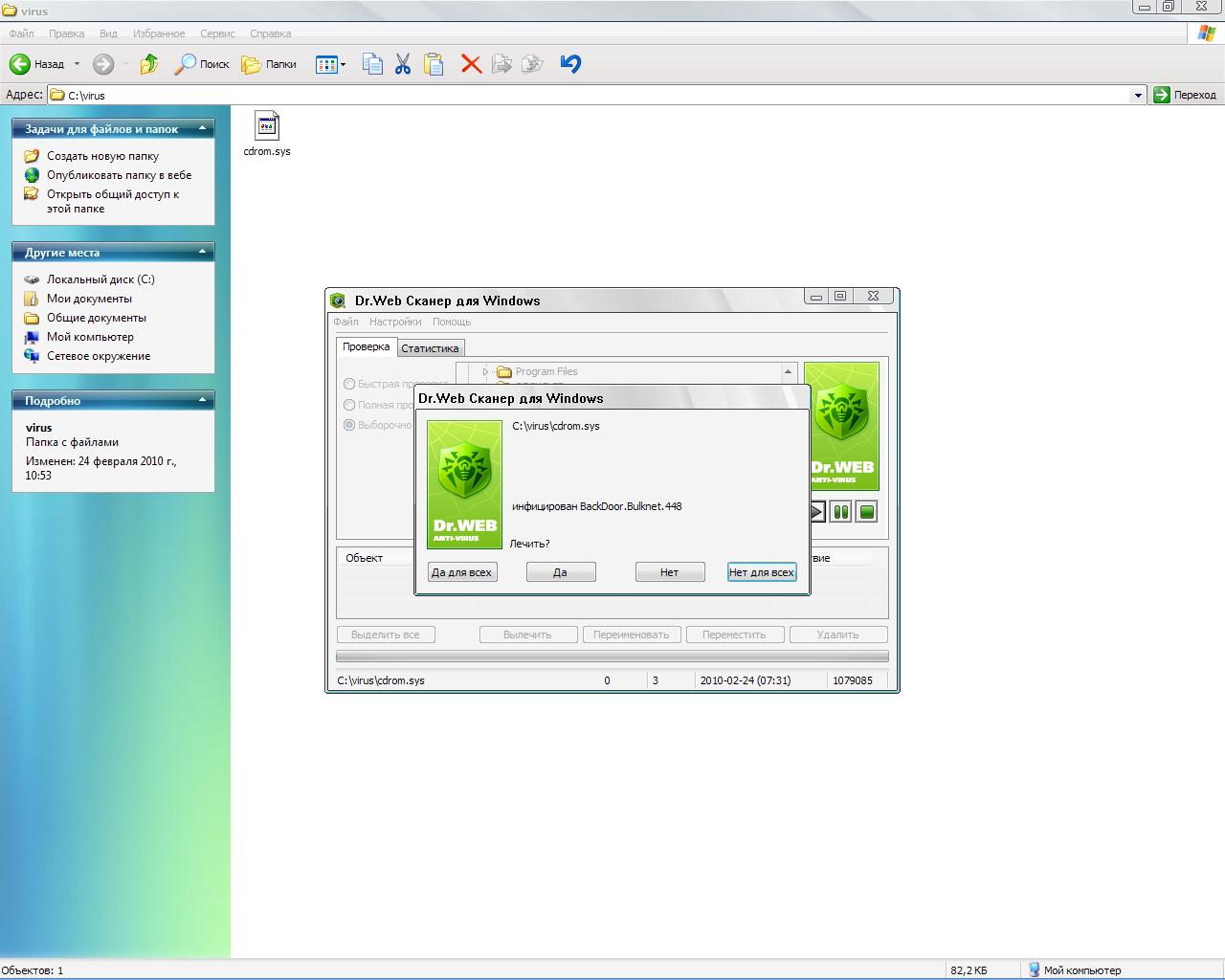The image size is (1225, 980).
Task: Open Сетевое окружение link
Action: pos(99,356)
